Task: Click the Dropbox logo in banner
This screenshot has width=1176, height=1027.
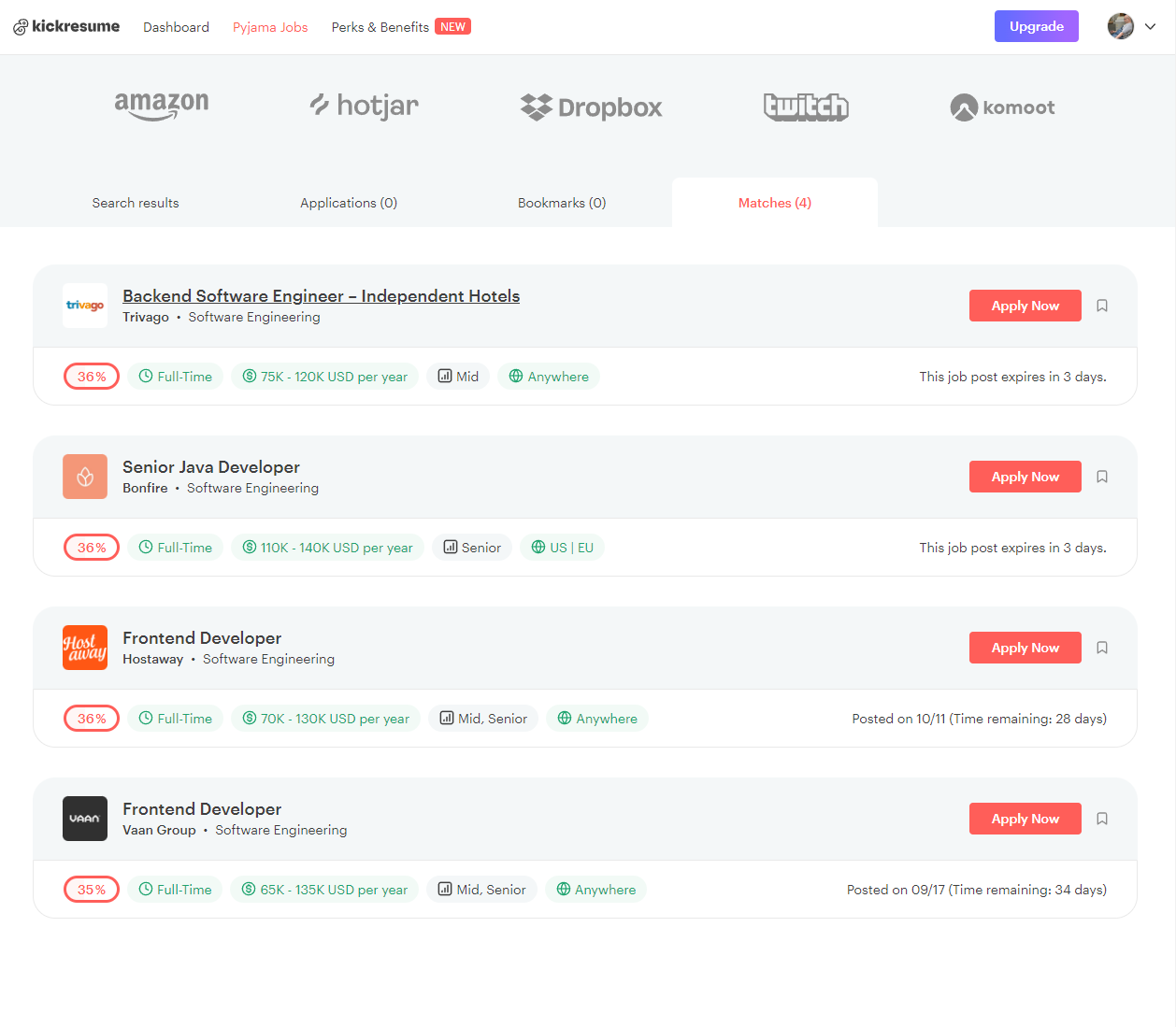Action: 591,107
